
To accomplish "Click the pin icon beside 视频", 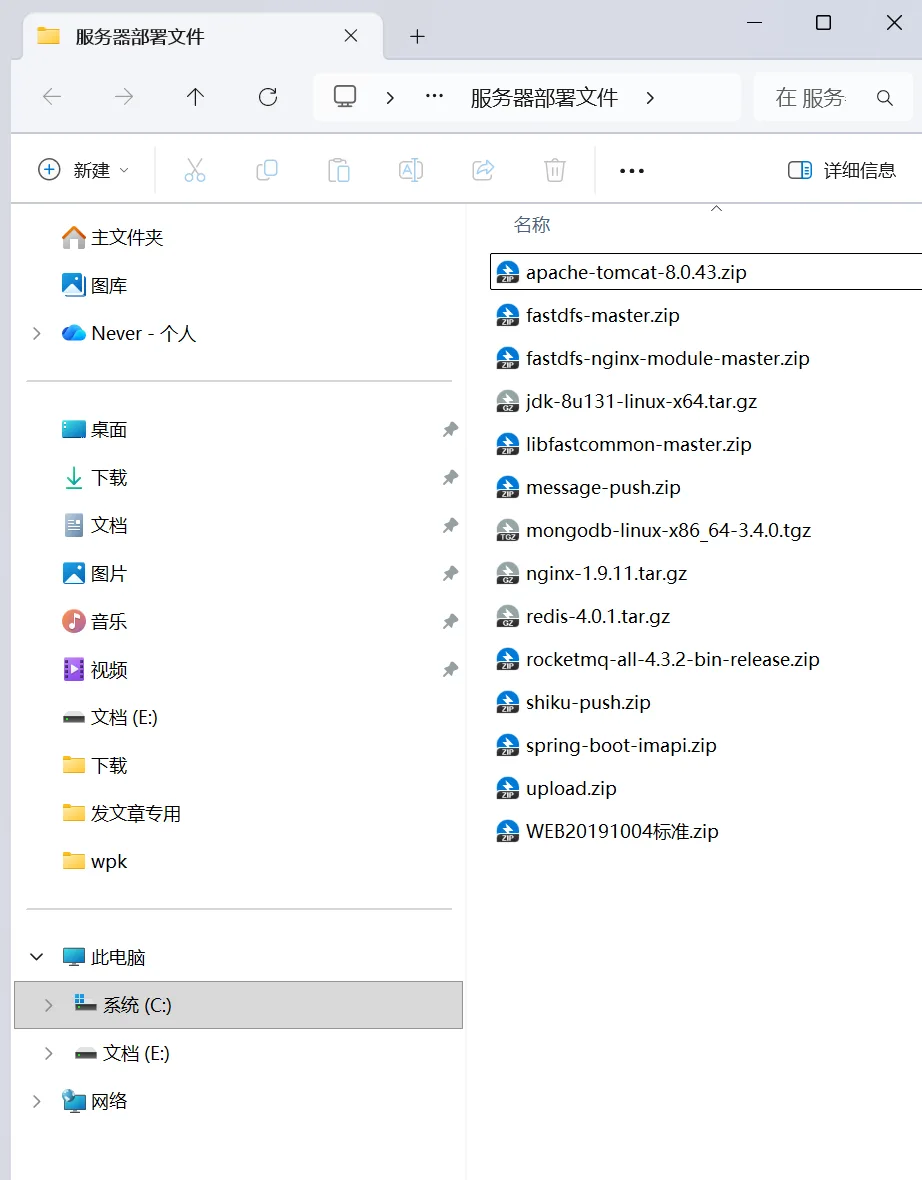I will (x=450, y=670).
